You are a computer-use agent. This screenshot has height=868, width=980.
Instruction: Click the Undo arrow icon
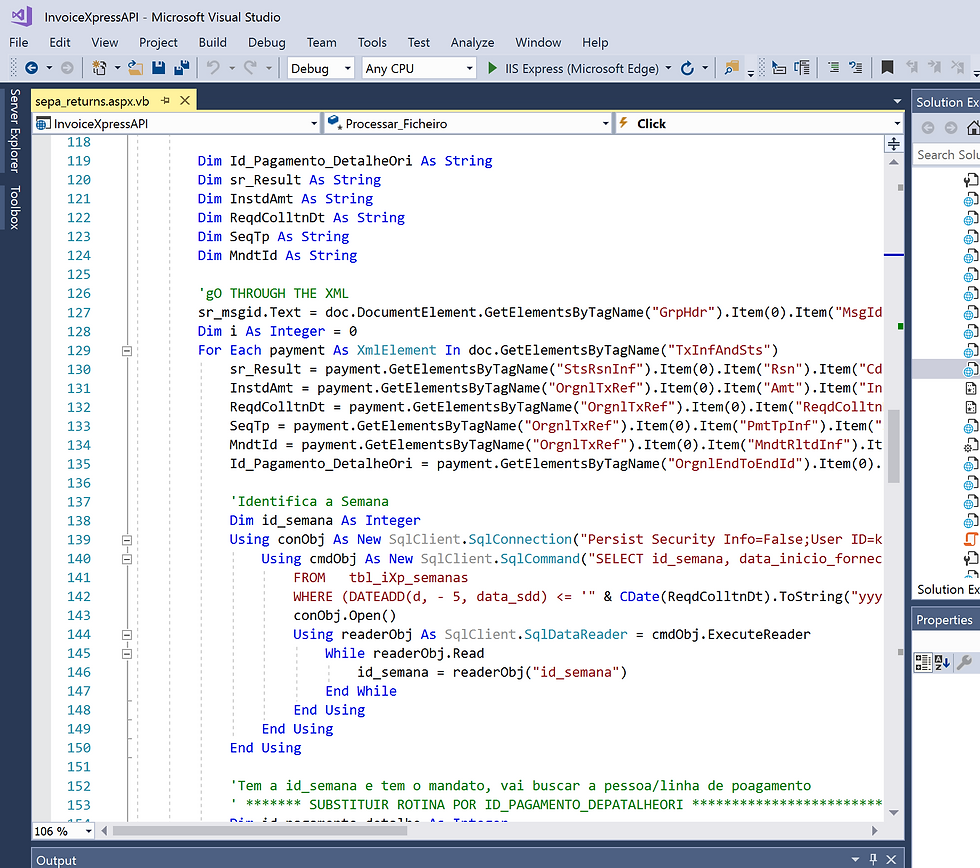214,67
